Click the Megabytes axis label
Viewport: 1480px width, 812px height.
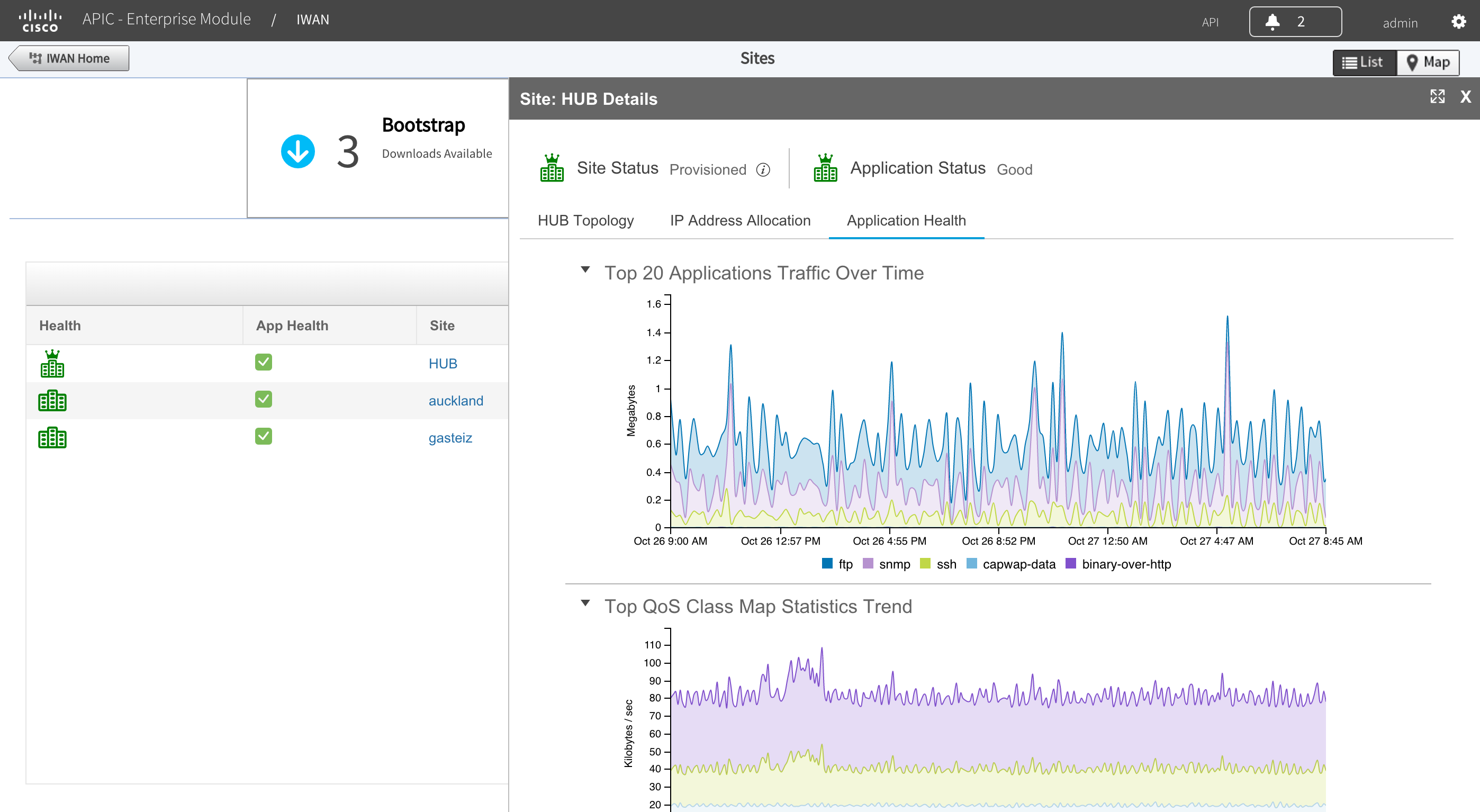[x=631, y=410]
